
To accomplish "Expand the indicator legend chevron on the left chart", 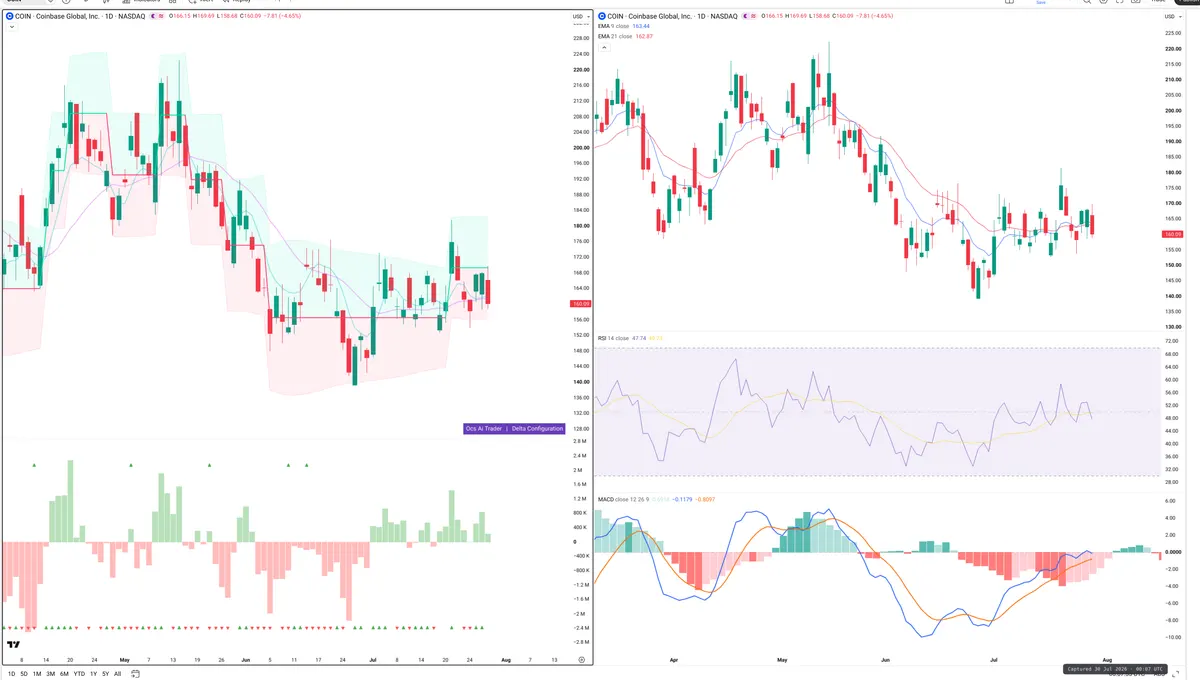I will [x=10, y=27].
